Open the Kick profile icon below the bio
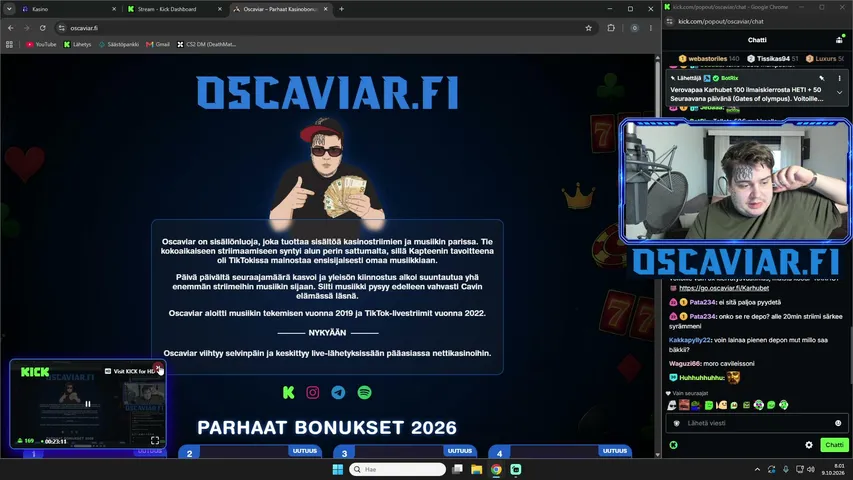The height and width of the screenshot is (480, 853). click(x=289, y=392)
